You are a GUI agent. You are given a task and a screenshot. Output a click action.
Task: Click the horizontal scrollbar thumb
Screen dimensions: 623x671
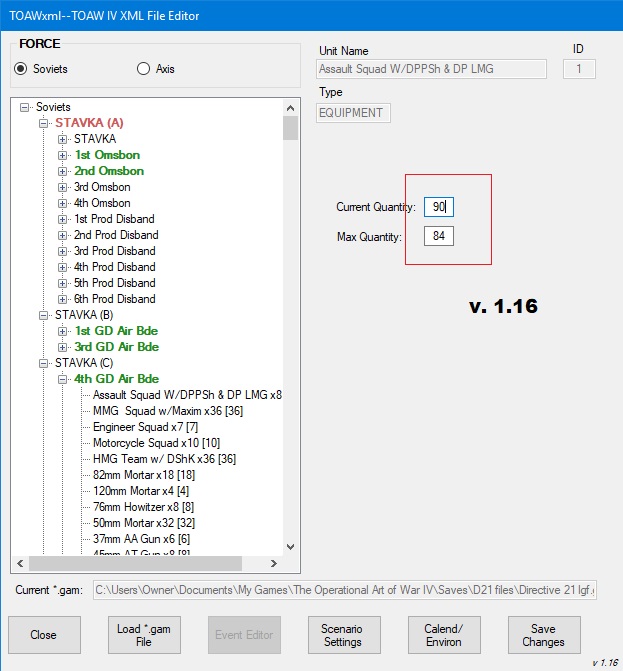pyautogui.click(x=135, y=564)
